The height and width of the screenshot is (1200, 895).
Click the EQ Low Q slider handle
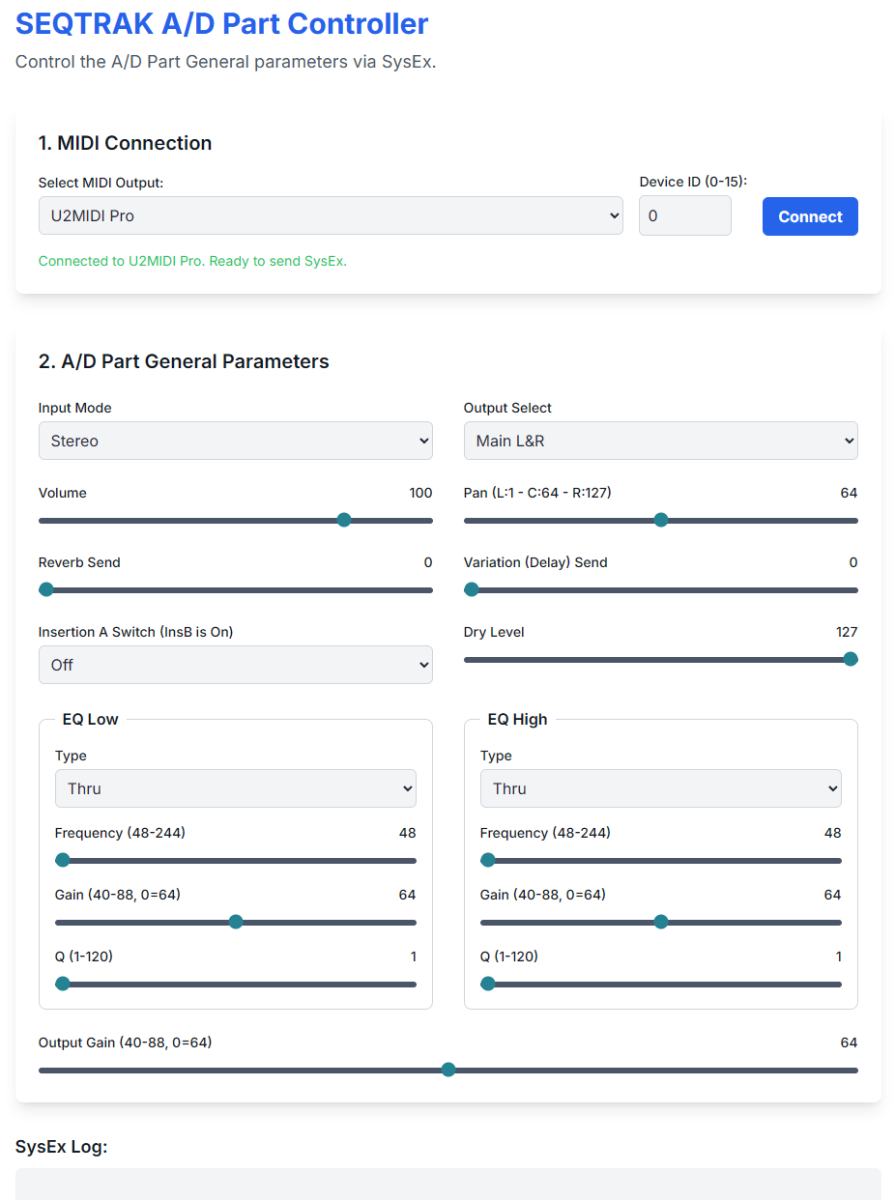pyautogui.click(x=63, y=984)
